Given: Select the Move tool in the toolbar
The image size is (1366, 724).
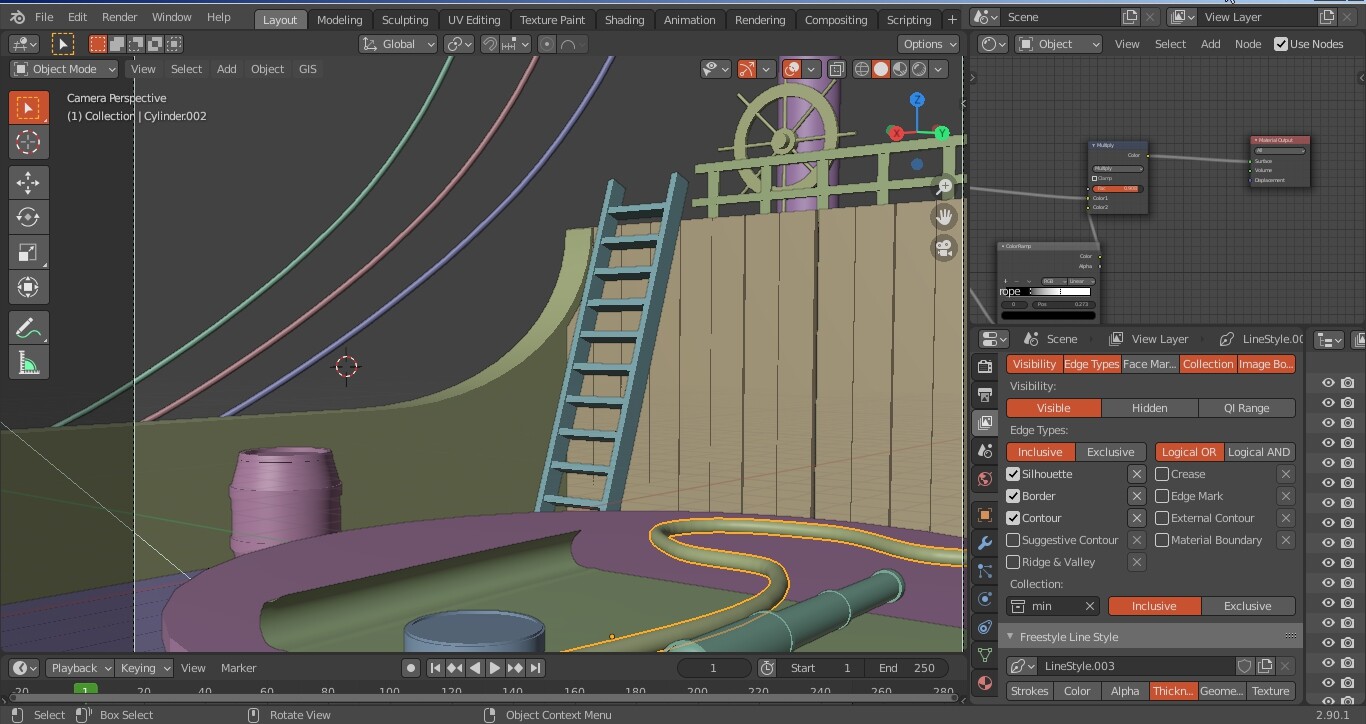Looking at the screenshot, I should point(28,182).
